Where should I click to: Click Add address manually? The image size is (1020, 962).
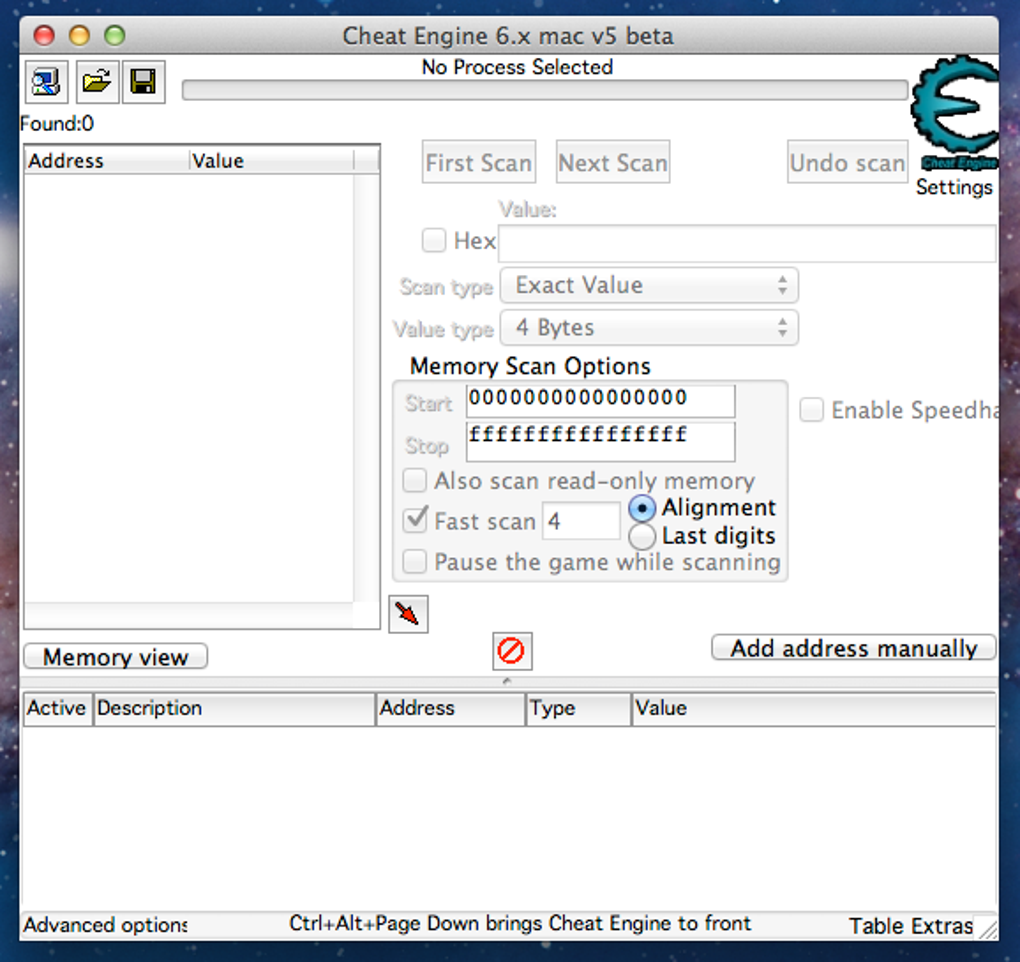[x=853, y=648]
